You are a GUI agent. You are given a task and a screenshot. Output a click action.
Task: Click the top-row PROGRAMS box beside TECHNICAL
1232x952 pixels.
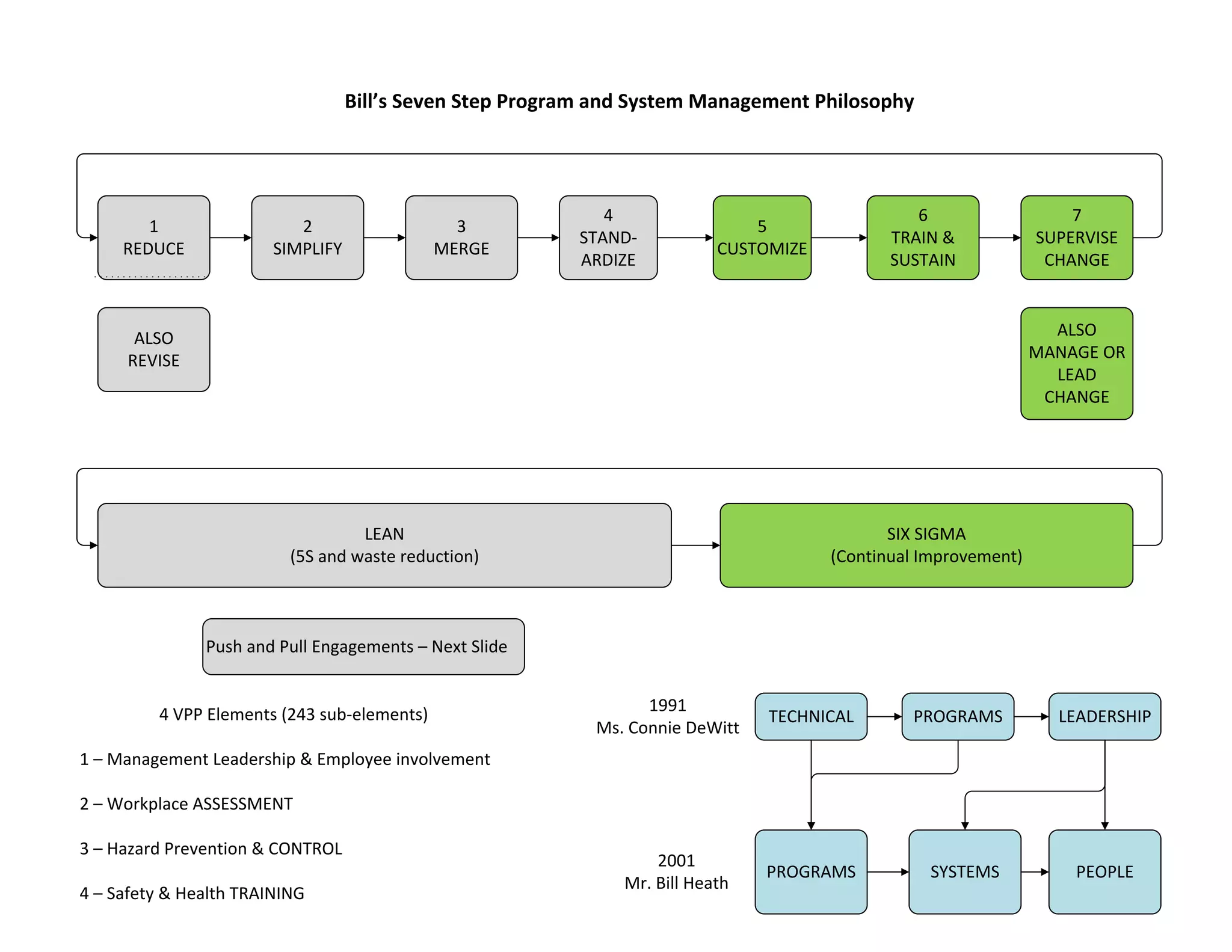(958, 716)
